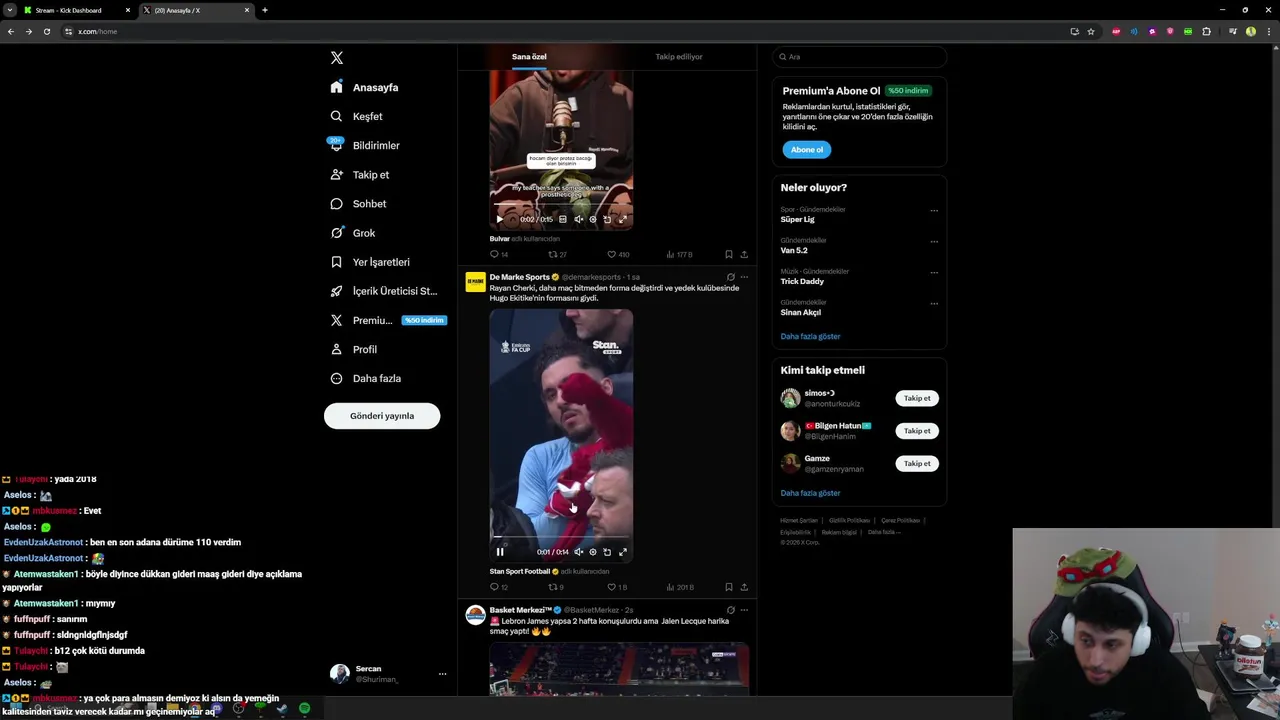The image size is (1280, 720).
Task: Open more menu on Basket Merkezi post
Action: 744,610
